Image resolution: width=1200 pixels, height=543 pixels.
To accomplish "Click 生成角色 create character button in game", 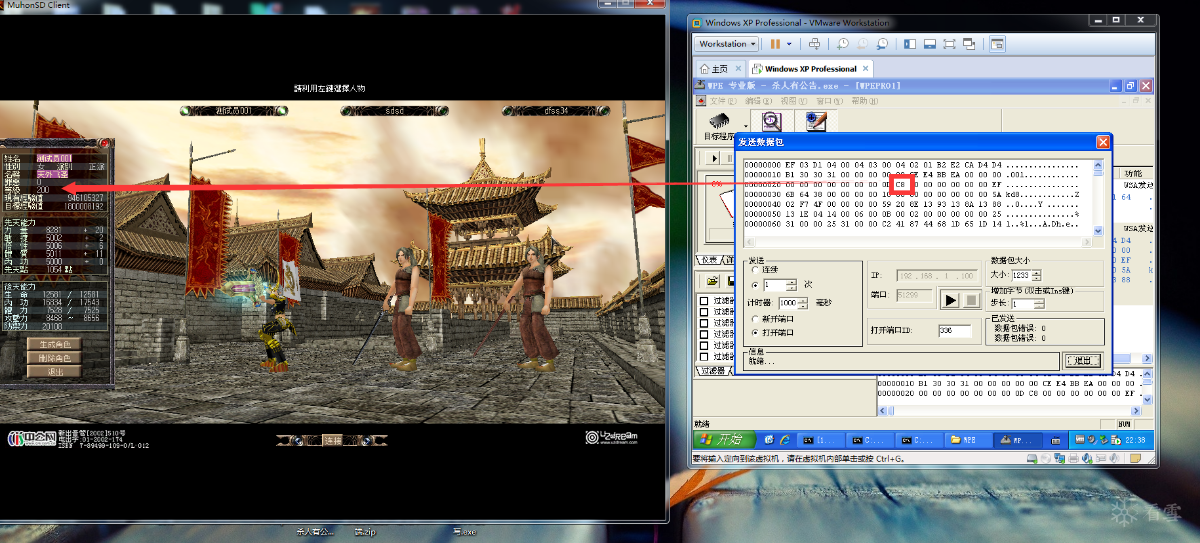I will tap(53, 344).
